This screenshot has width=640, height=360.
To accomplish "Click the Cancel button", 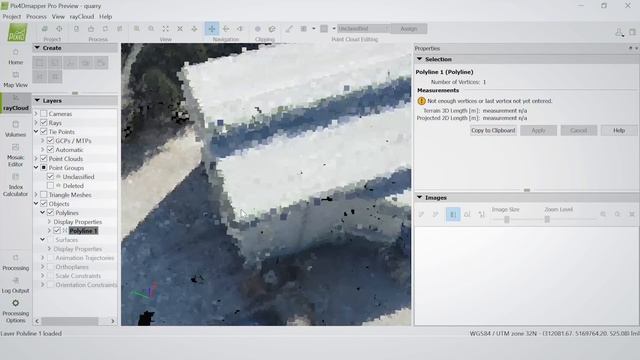I will (578, 130).
